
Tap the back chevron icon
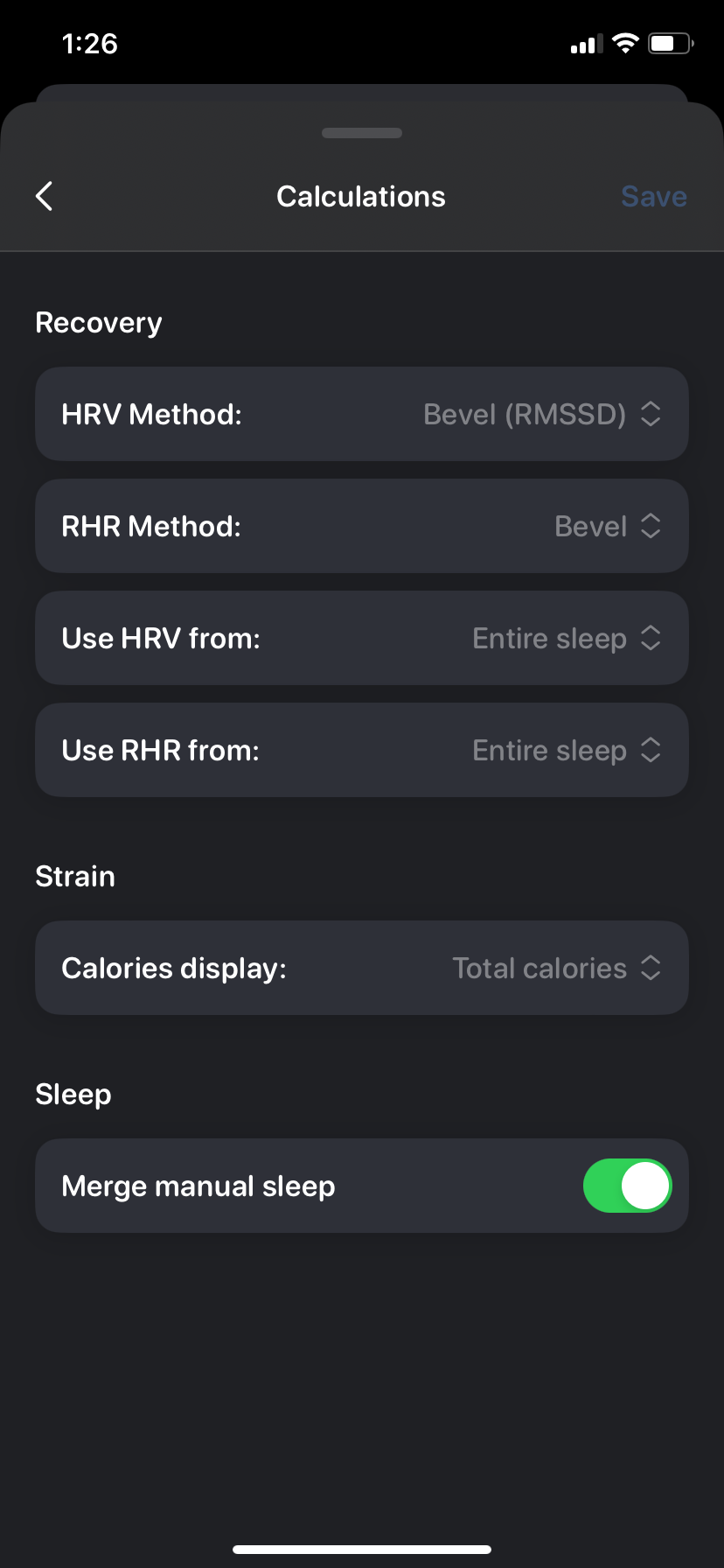pos(45,196)
